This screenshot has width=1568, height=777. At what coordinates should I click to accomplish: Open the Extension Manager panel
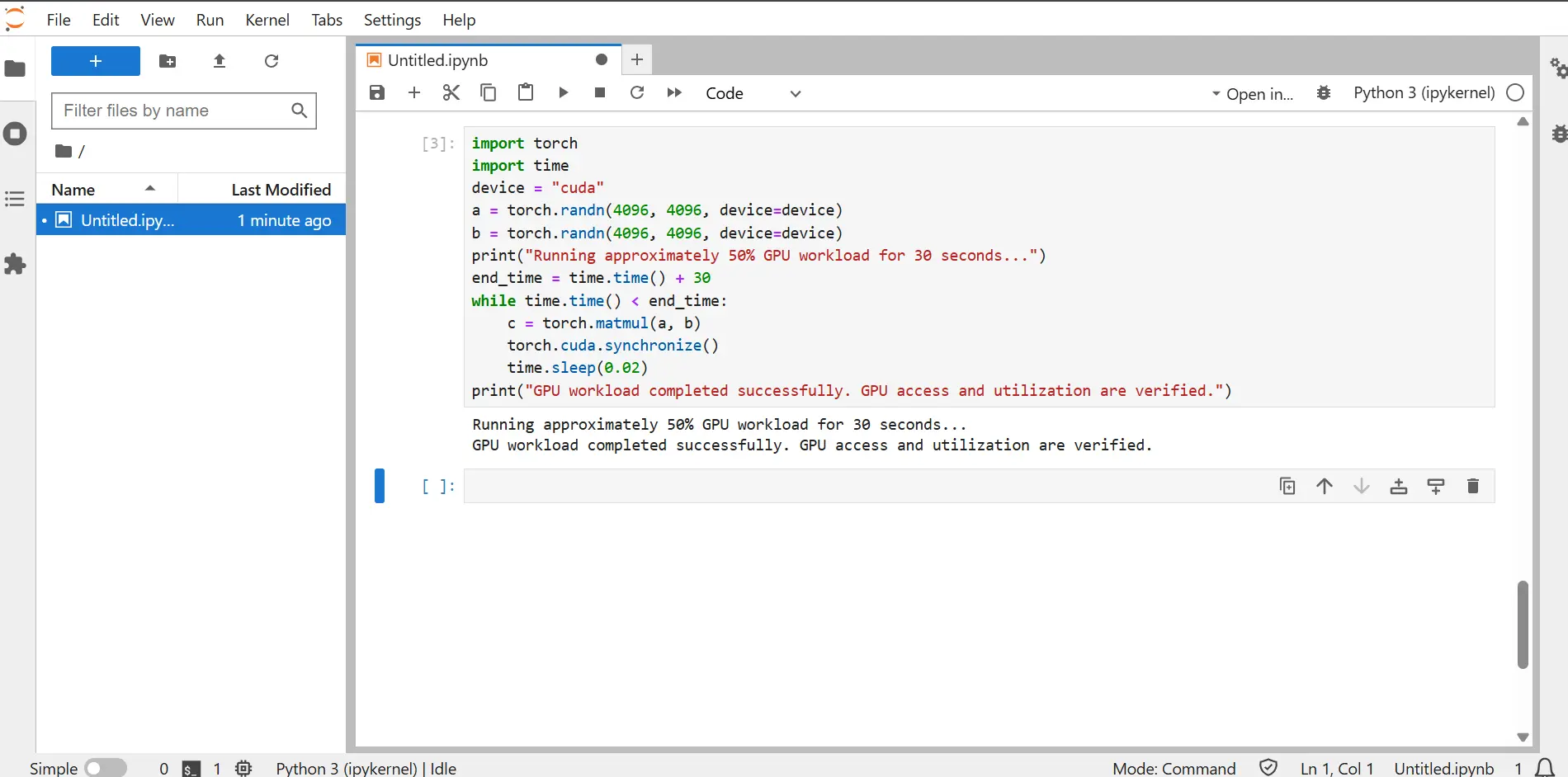[x=15, y=264]
